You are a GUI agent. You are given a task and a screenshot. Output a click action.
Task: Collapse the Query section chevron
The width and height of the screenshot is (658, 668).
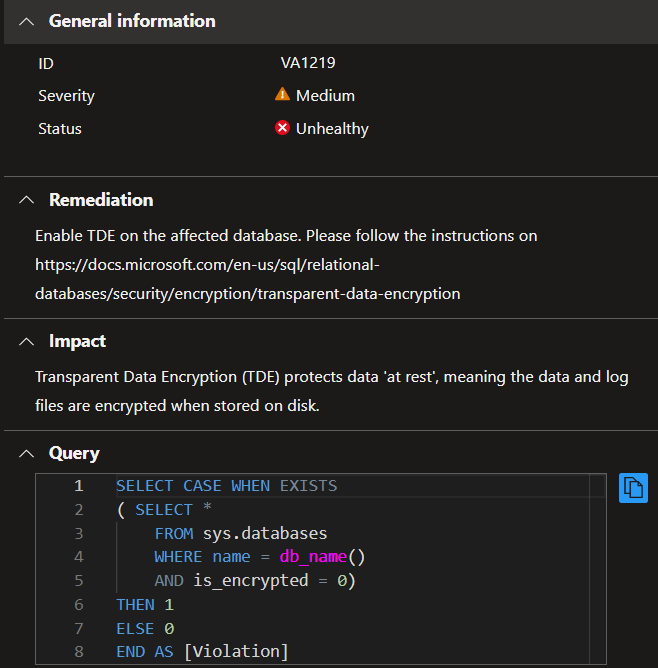[x=26, y=453]
